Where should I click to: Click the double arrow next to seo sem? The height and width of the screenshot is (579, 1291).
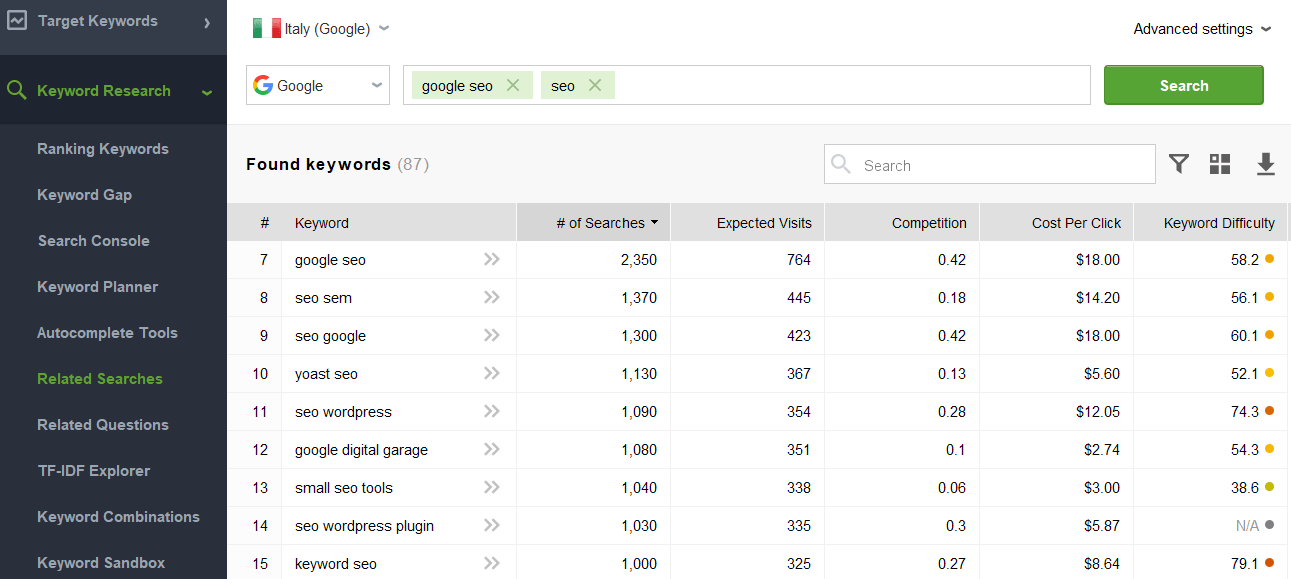coord(491,297)
